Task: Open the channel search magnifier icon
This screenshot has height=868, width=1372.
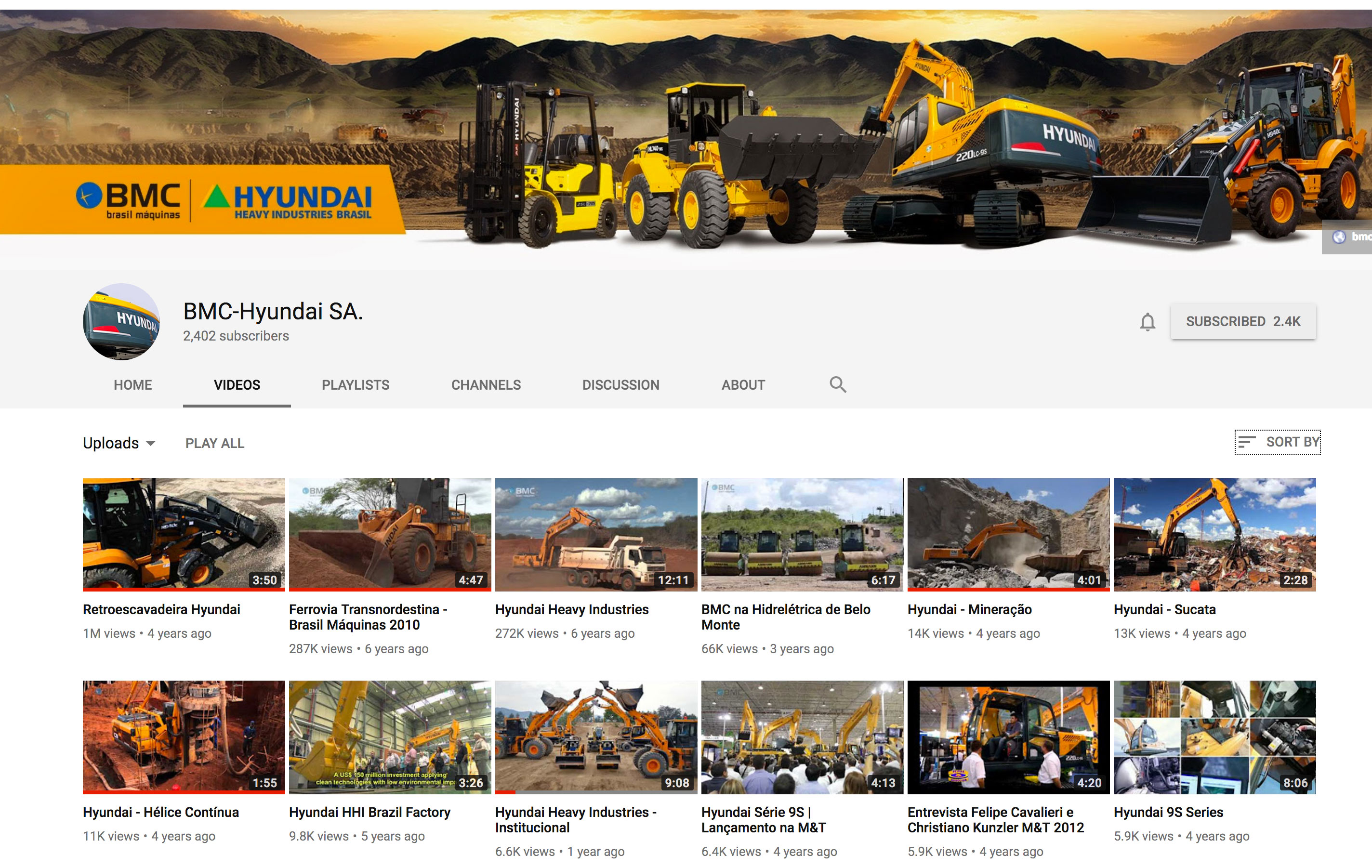Action: pyautogui.click(x=838, y=384)
